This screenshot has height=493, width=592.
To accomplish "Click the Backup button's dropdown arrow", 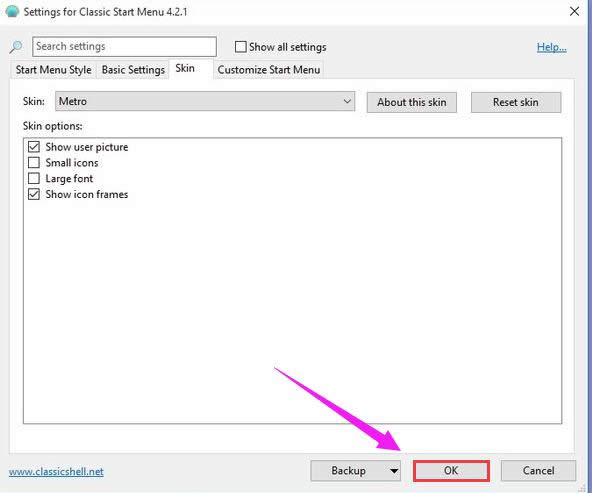I will pyautogui.click(x=394, y=471).
